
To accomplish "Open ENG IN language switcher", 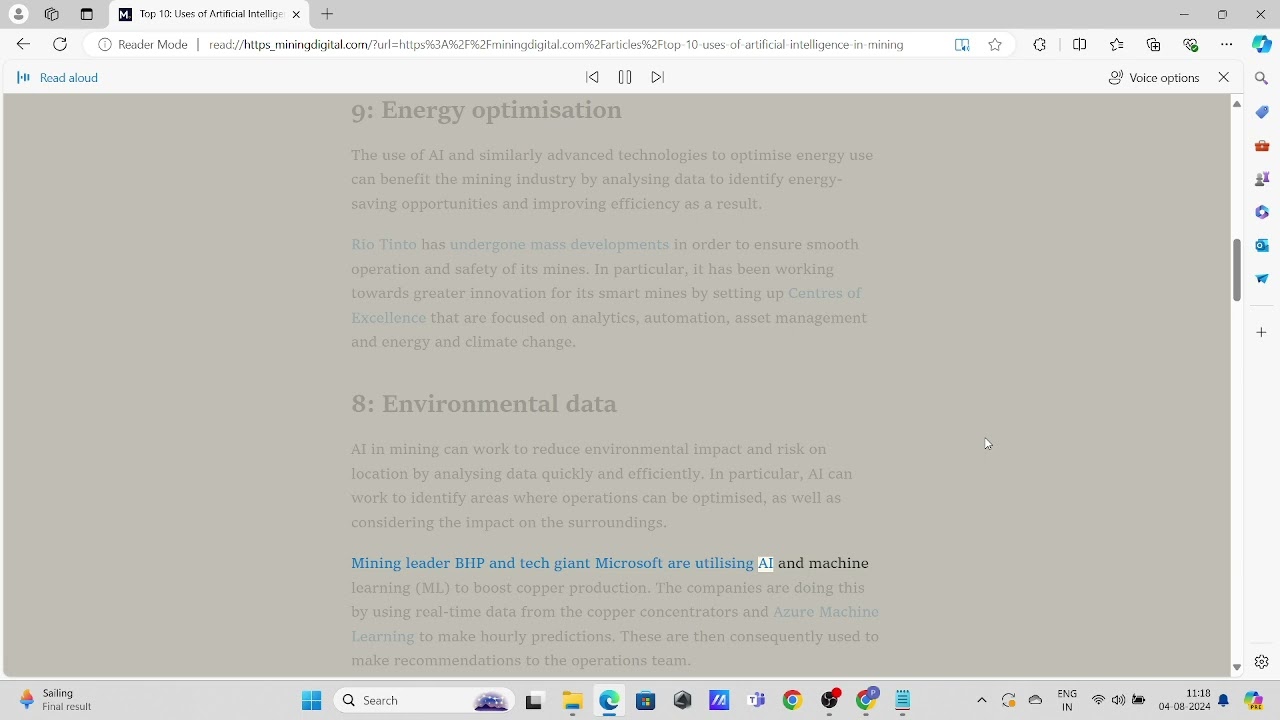I will click(1067, 701).
